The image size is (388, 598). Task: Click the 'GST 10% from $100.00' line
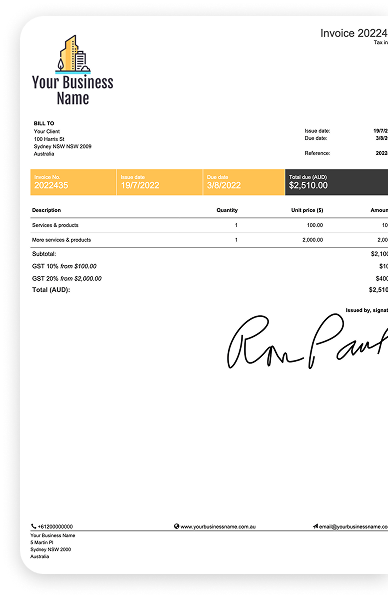[64, 266]
